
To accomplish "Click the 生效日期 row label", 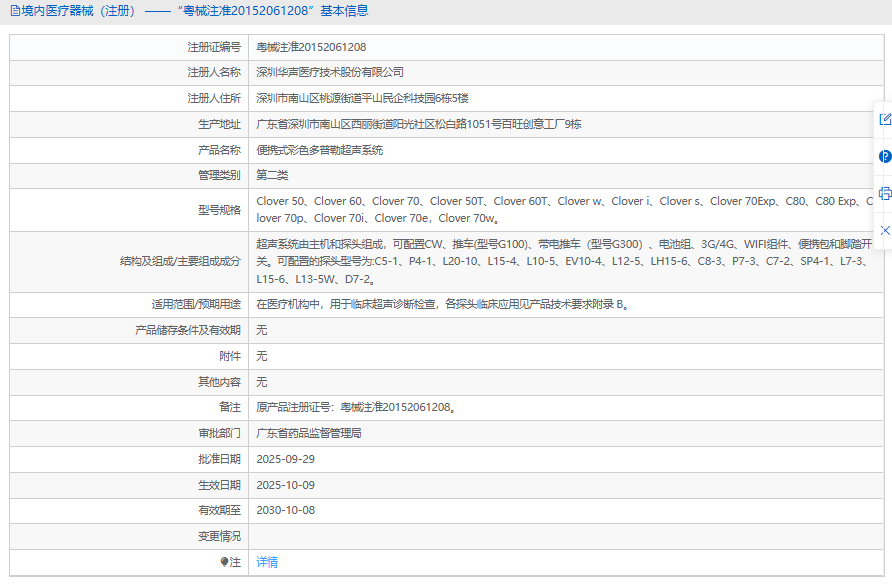I will tap(220, 485).
